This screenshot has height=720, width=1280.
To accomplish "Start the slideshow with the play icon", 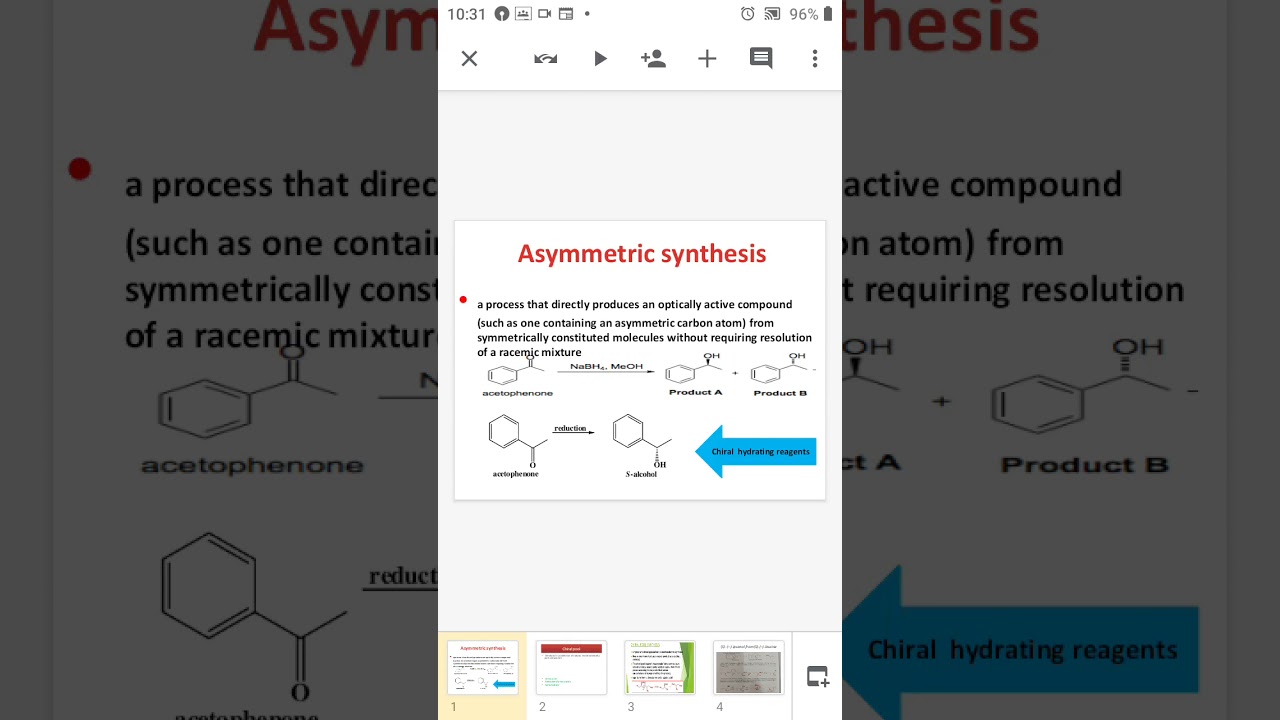I will pyautogui.click(x=600, y=59).
